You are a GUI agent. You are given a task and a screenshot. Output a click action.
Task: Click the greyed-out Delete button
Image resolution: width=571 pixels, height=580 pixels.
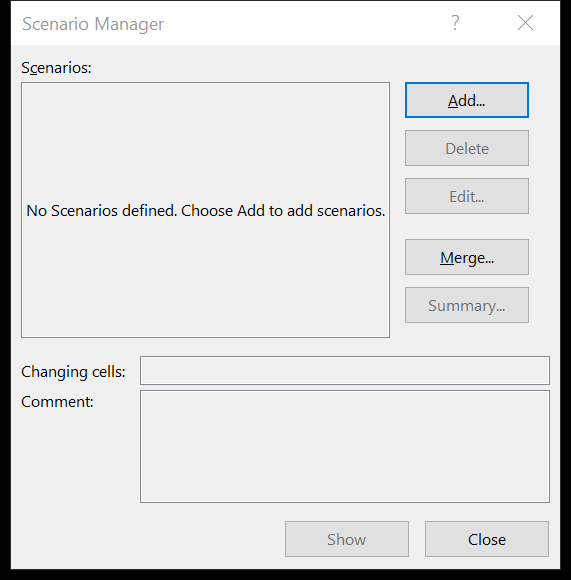click(x=467, y=148)
